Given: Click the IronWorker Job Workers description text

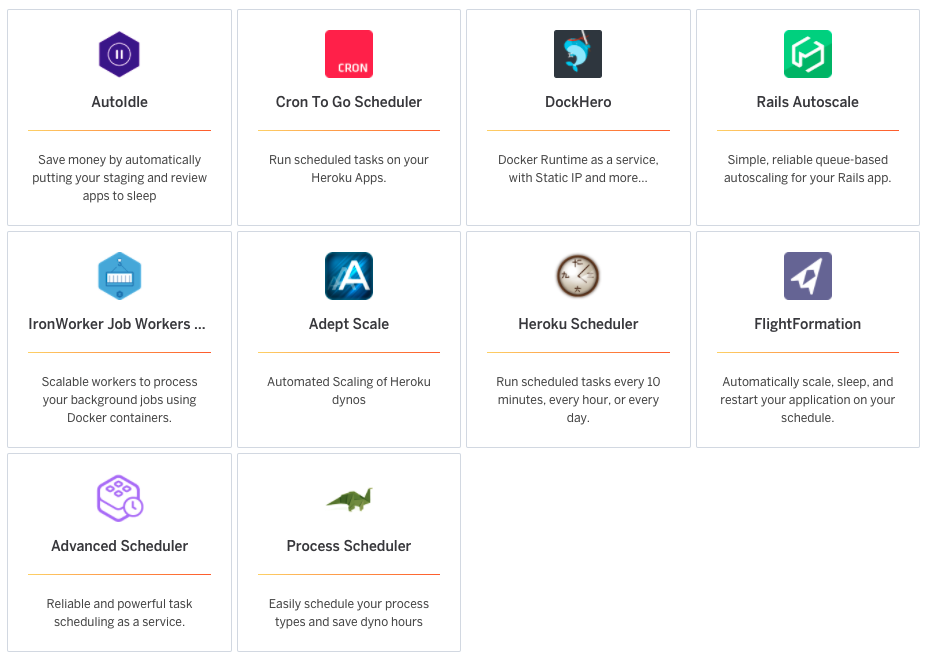Looking at the screenshot, I should pyautogui.click(x=119, y=400).
